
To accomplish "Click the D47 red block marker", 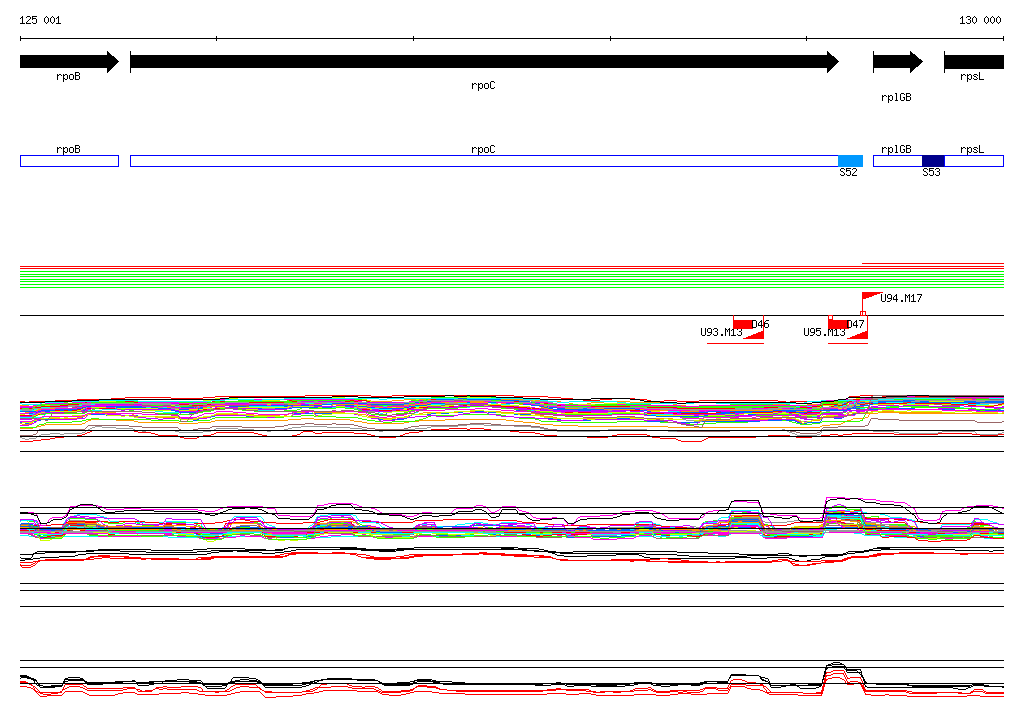I will pyautogui.click(x=839, y=324).
